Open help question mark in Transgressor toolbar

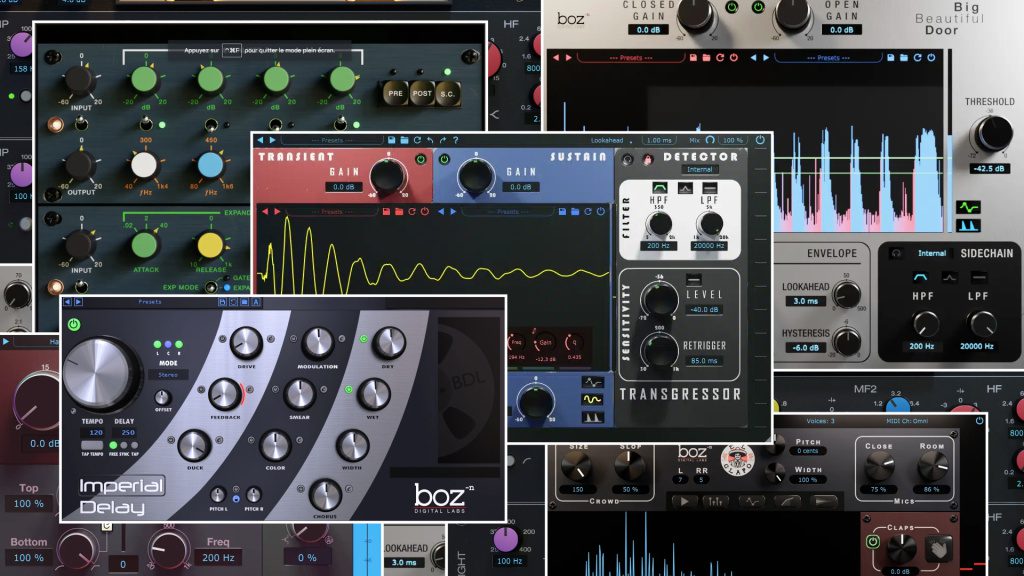455,140
